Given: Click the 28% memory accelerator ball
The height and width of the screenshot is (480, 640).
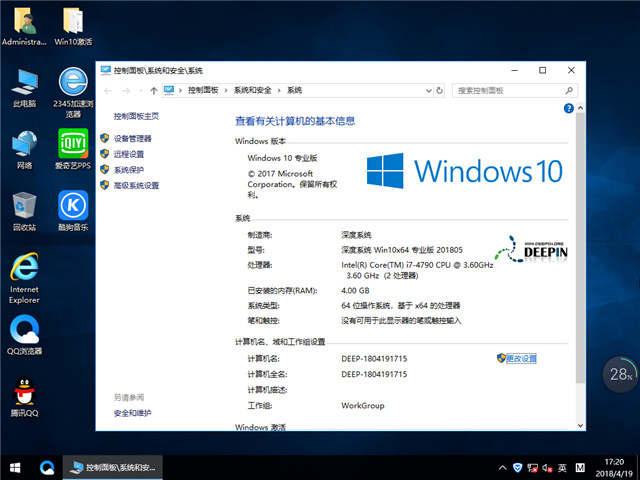Looking at the screenshot, I should tap(620, 374).
